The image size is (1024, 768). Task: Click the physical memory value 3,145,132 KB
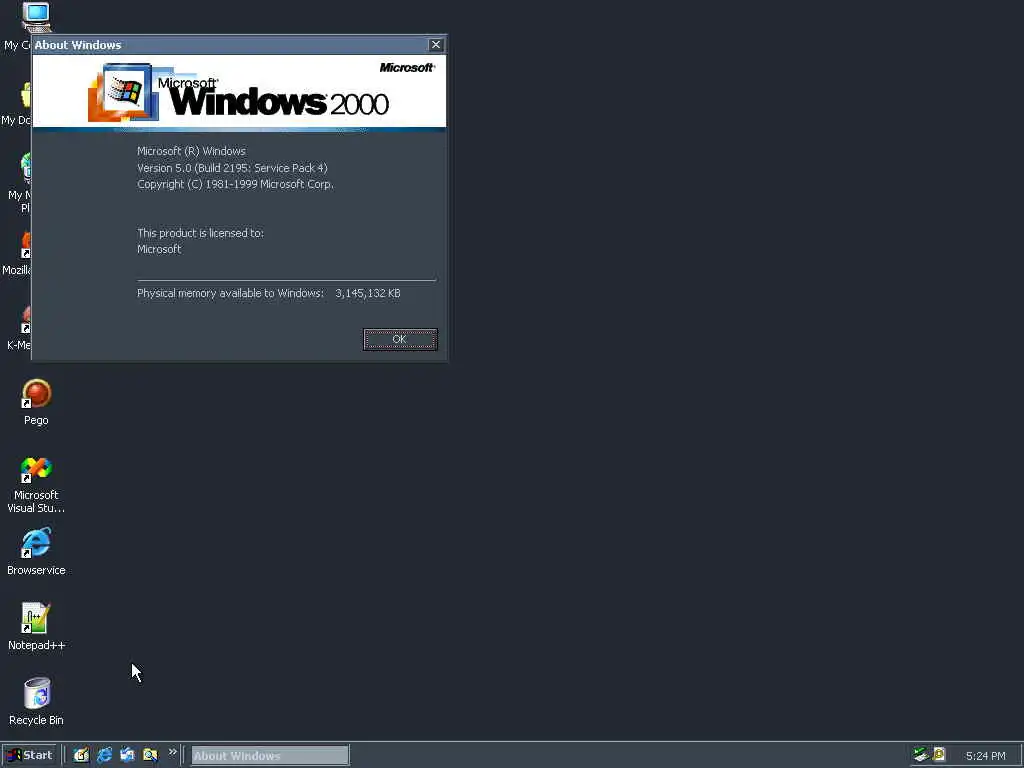[368, 293]
